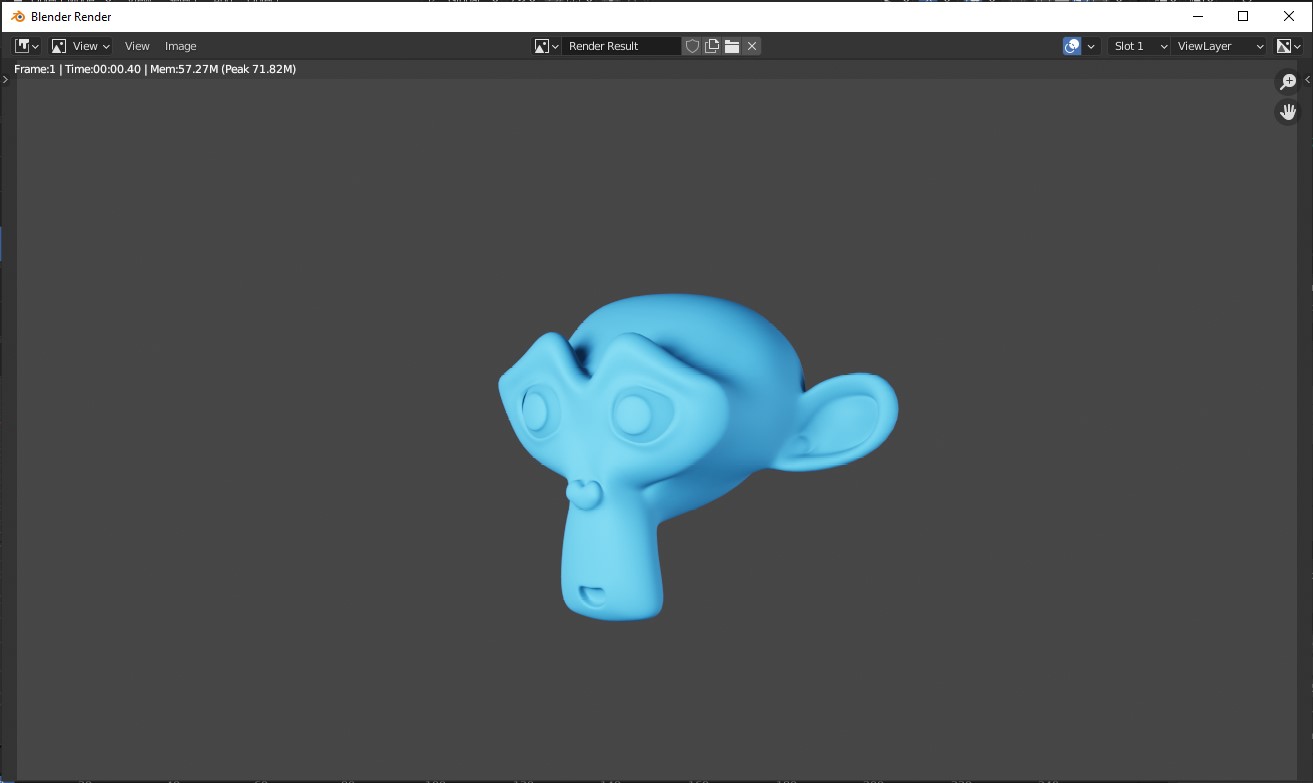Unlink the Render Result image
The width and height of the screenshot is (1313, 783).
pos(752,46)
